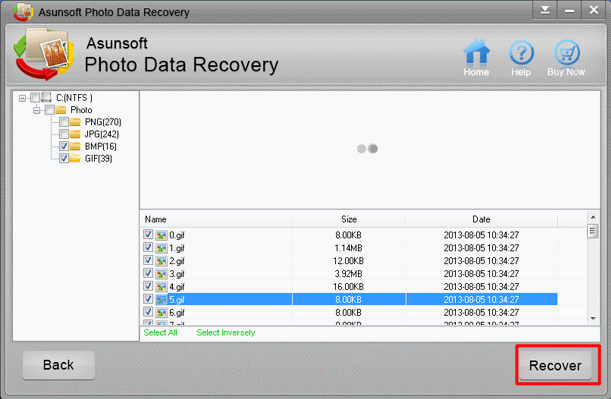Image resolution: width=611 pixels, height=399 pixels.
Task: Uncheck the 3.gif file checkbox
Action: pyautogui.click(x=148, y=273)
